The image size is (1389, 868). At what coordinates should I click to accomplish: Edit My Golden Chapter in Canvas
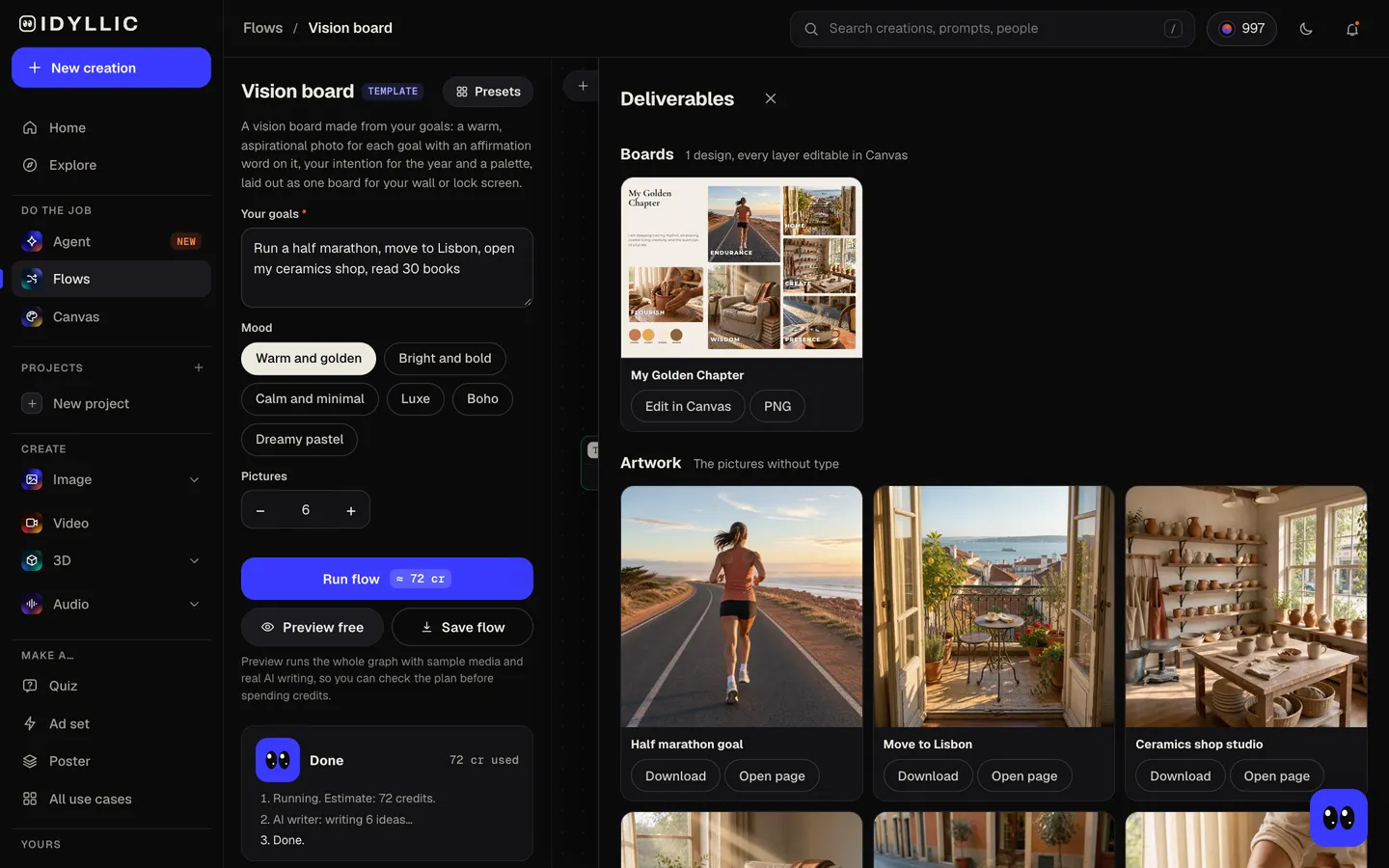[688, 406]
